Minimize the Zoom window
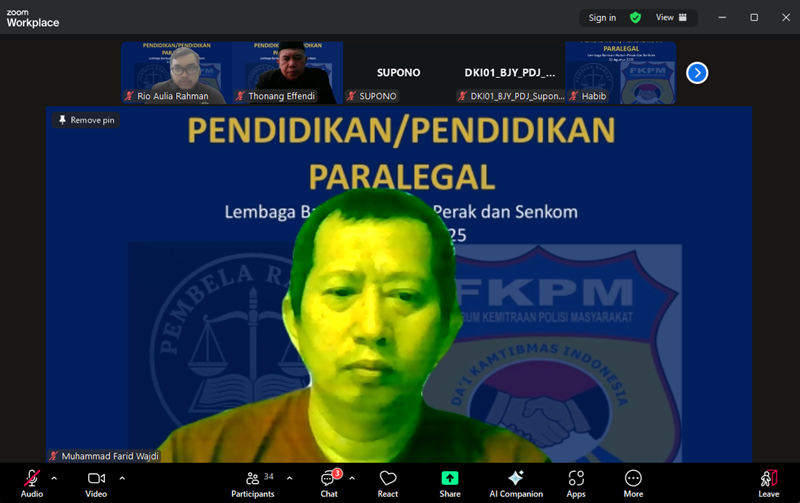The image size is (800, 503). click(722, 17)
